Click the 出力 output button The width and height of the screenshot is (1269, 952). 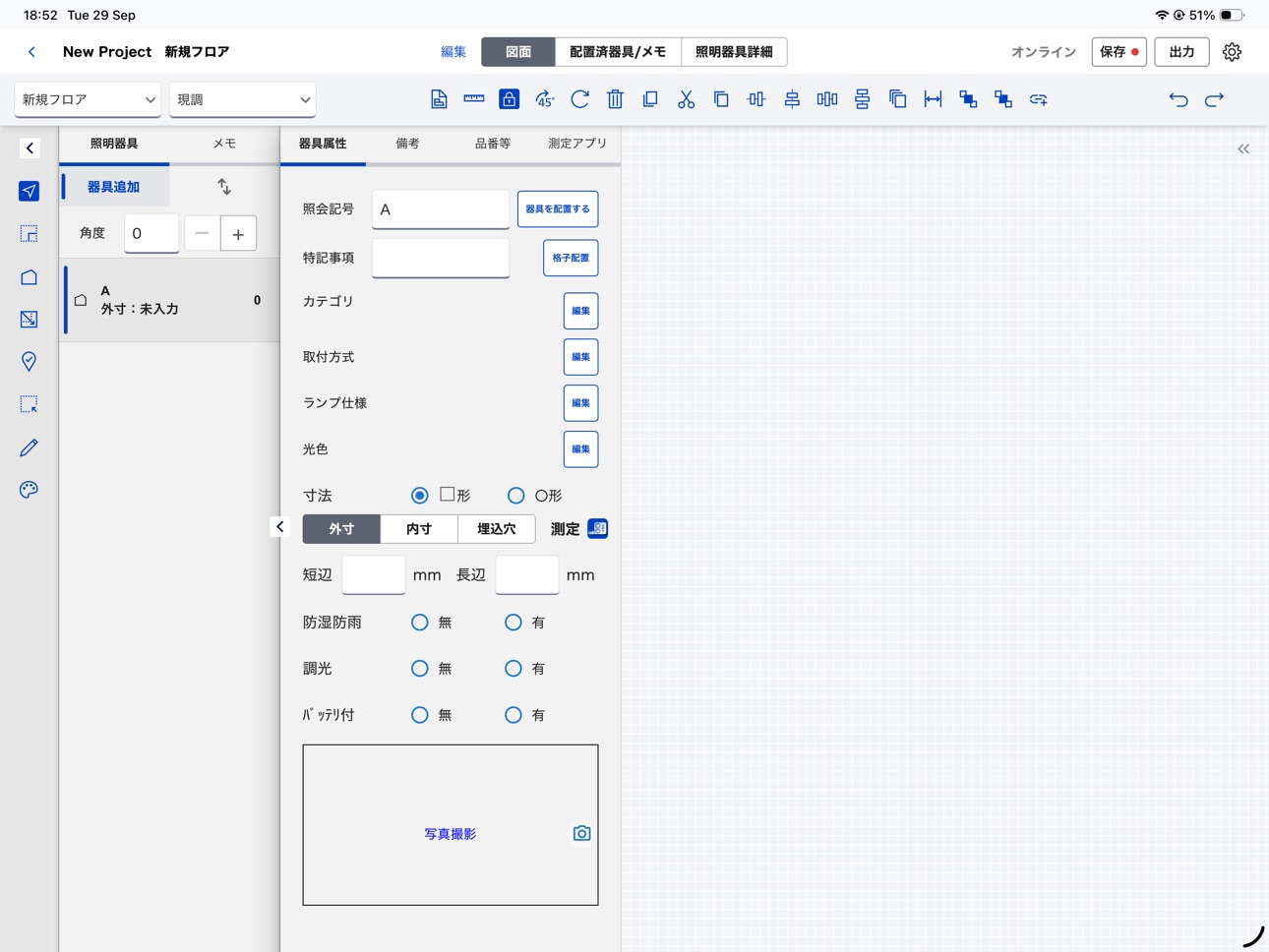coord(1181,52)
